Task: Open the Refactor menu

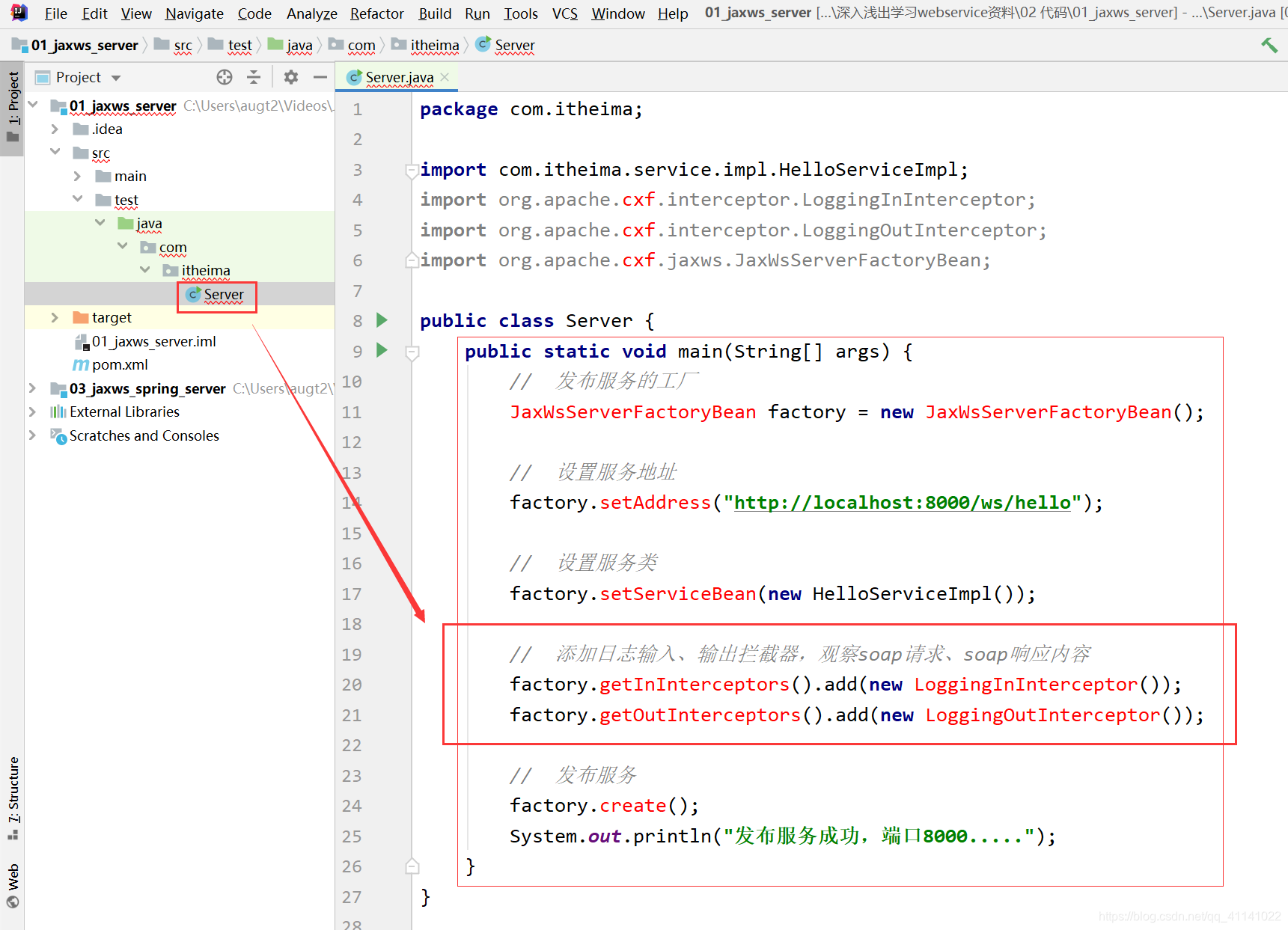Action: 376,13
